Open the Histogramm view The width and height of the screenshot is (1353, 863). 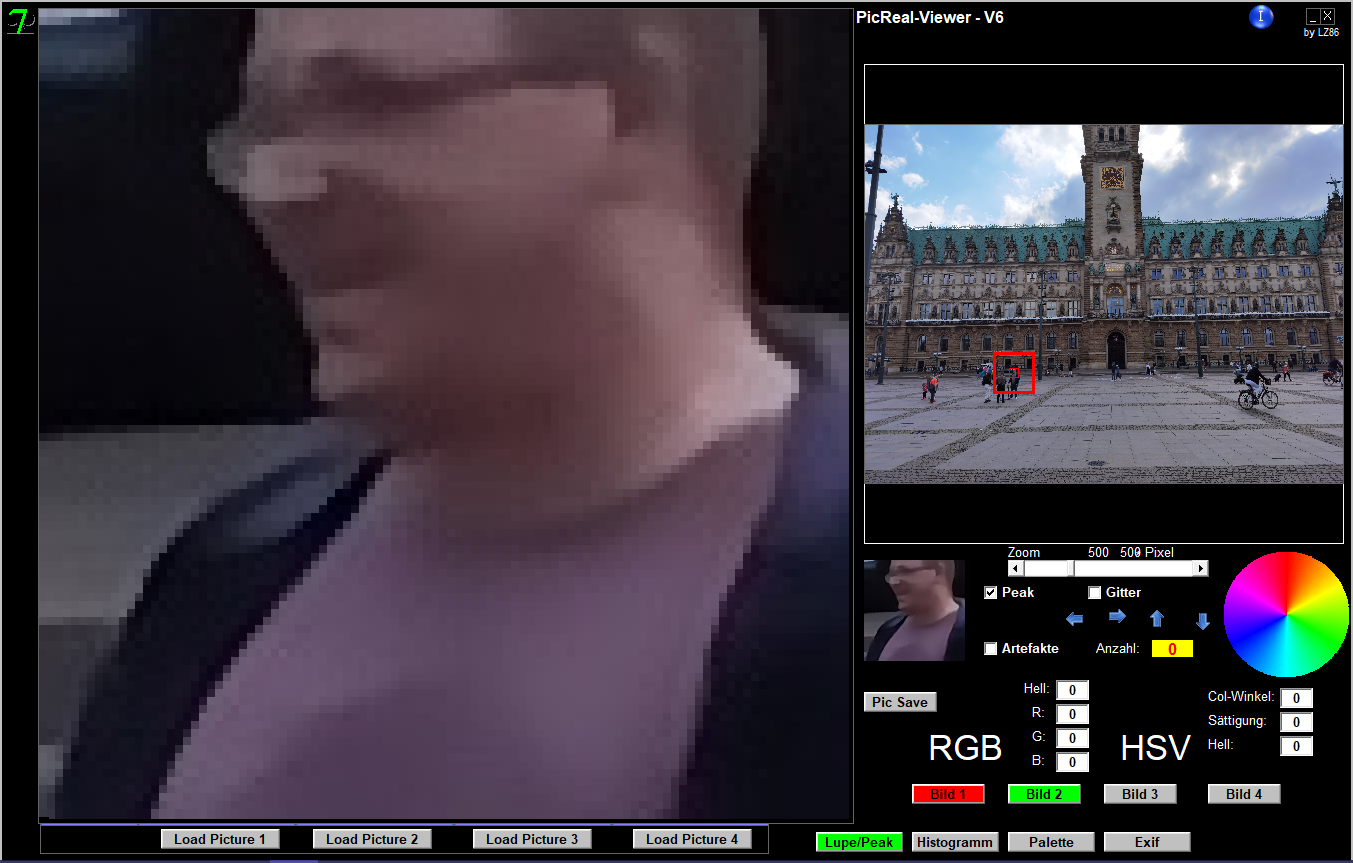click(x=955, y=842)
